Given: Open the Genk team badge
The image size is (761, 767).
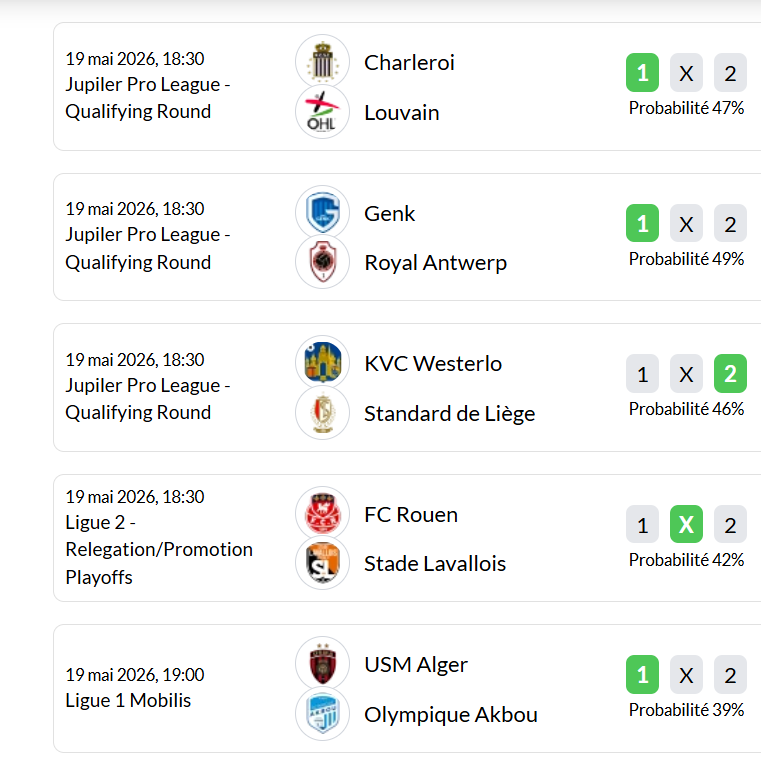Looking at the screenshot, I should 322,212.
